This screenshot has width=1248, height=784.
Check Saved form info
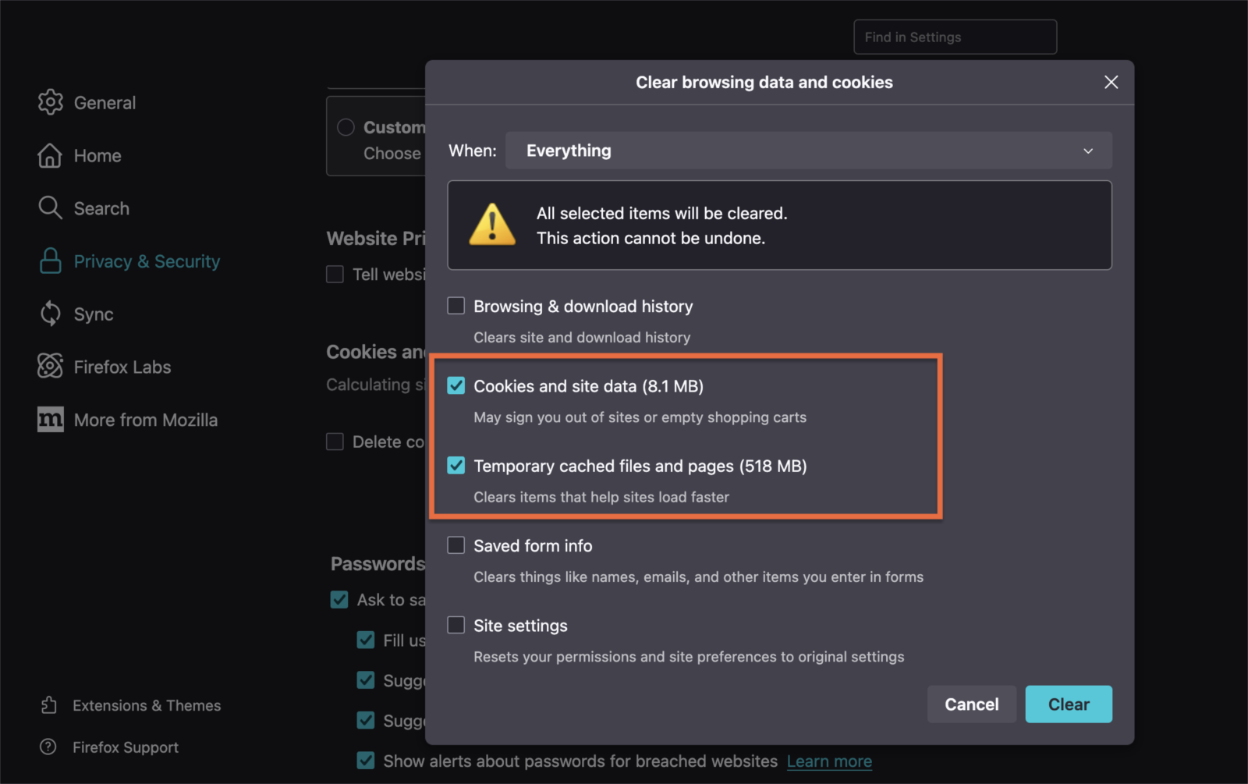click(x=456, y=546)
